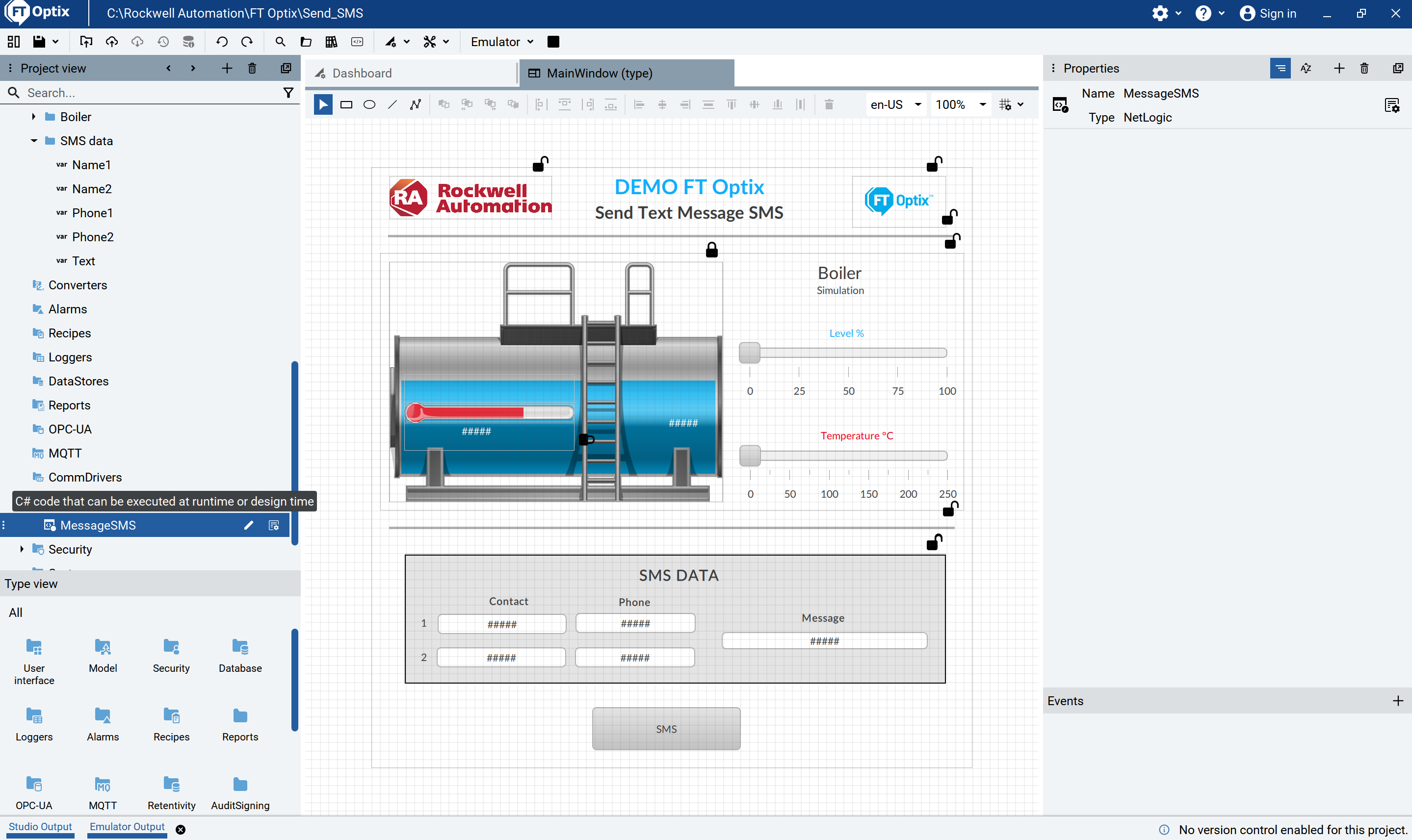Add an event with the Events plus
This screenshot has width=1412, height=840.
coord(1398,701)
